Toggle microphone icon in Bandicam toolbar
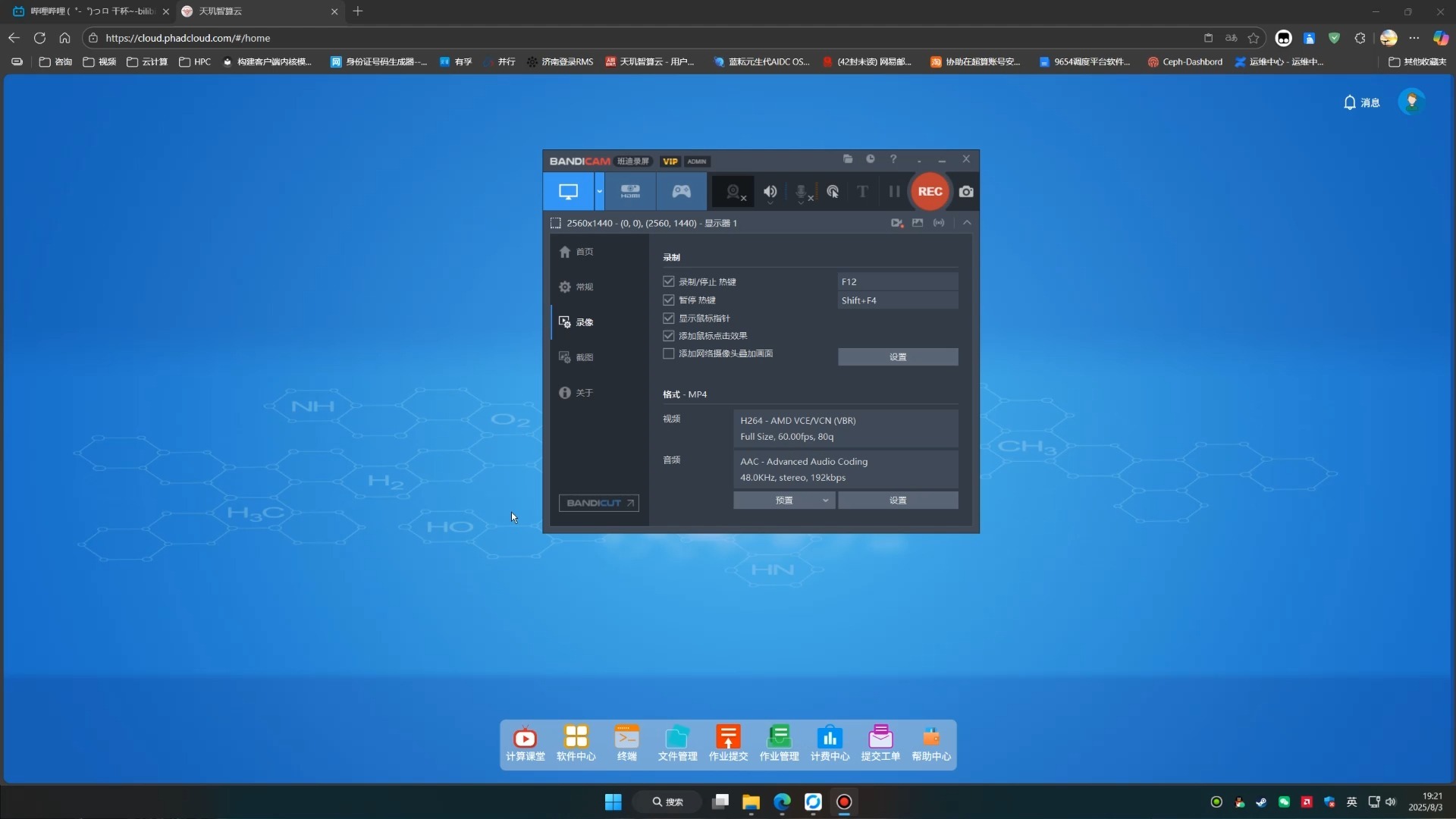Screen dimensions: 1456x819 tap(802, 193)
